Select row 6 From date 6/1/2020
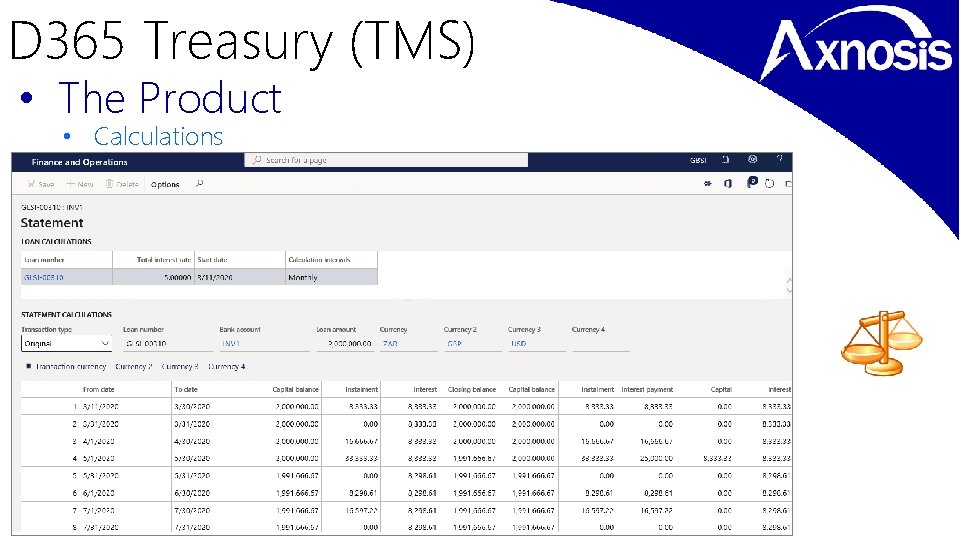This screenshot has height=540, width=960. click(x=98, y=493)
